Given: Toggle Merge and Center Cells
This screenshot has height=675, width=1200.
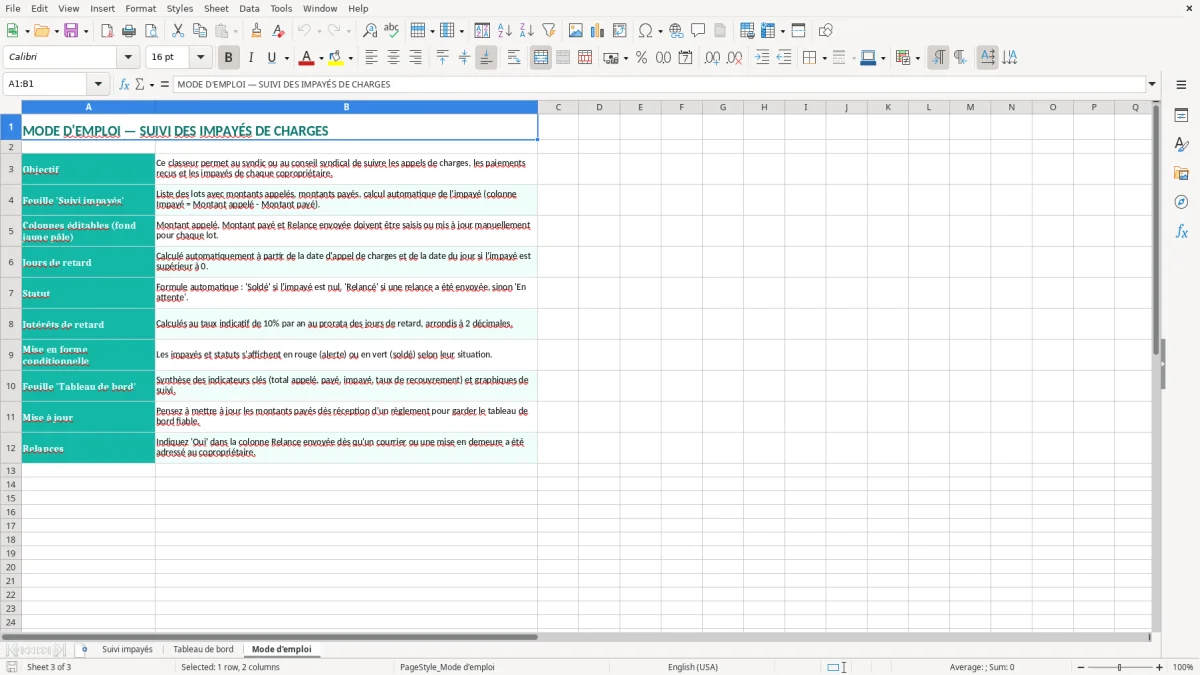Looking at the screenshot, I should tap(541, 58).
